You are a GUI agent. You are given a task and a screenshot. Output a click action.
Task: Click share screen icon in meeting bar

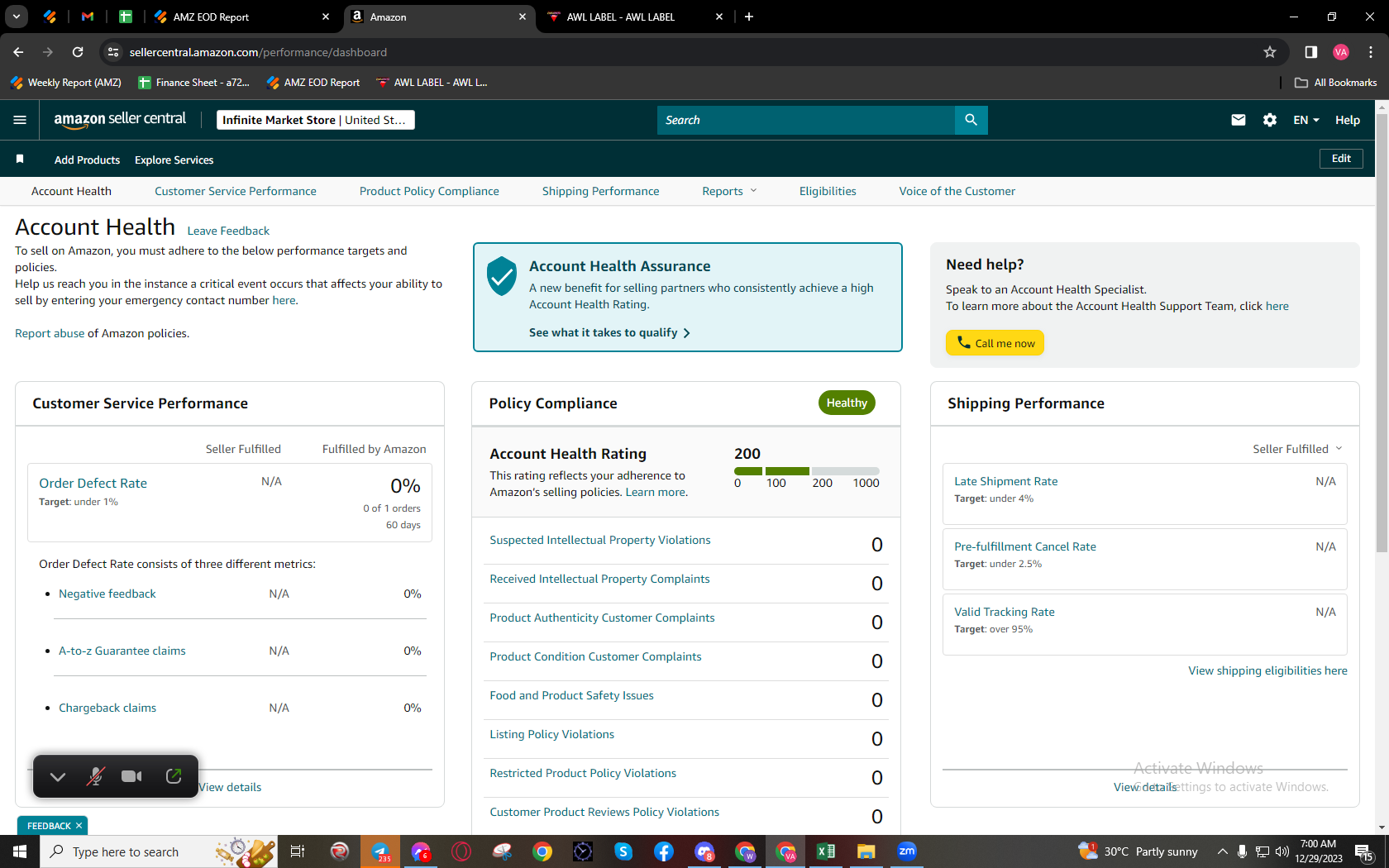(x=174, y=776)
